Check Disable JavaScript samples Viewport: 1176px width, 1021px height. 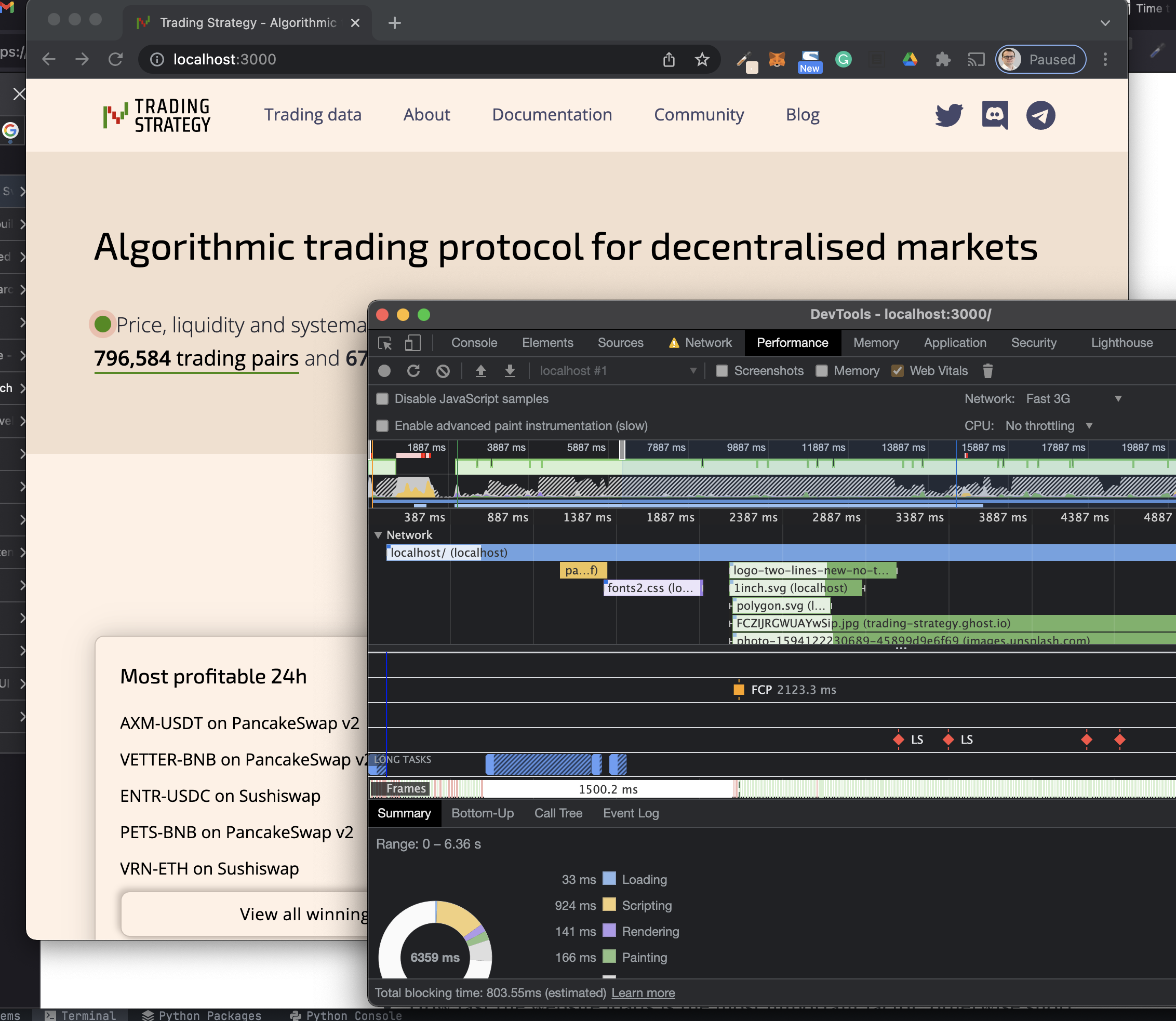382,399
